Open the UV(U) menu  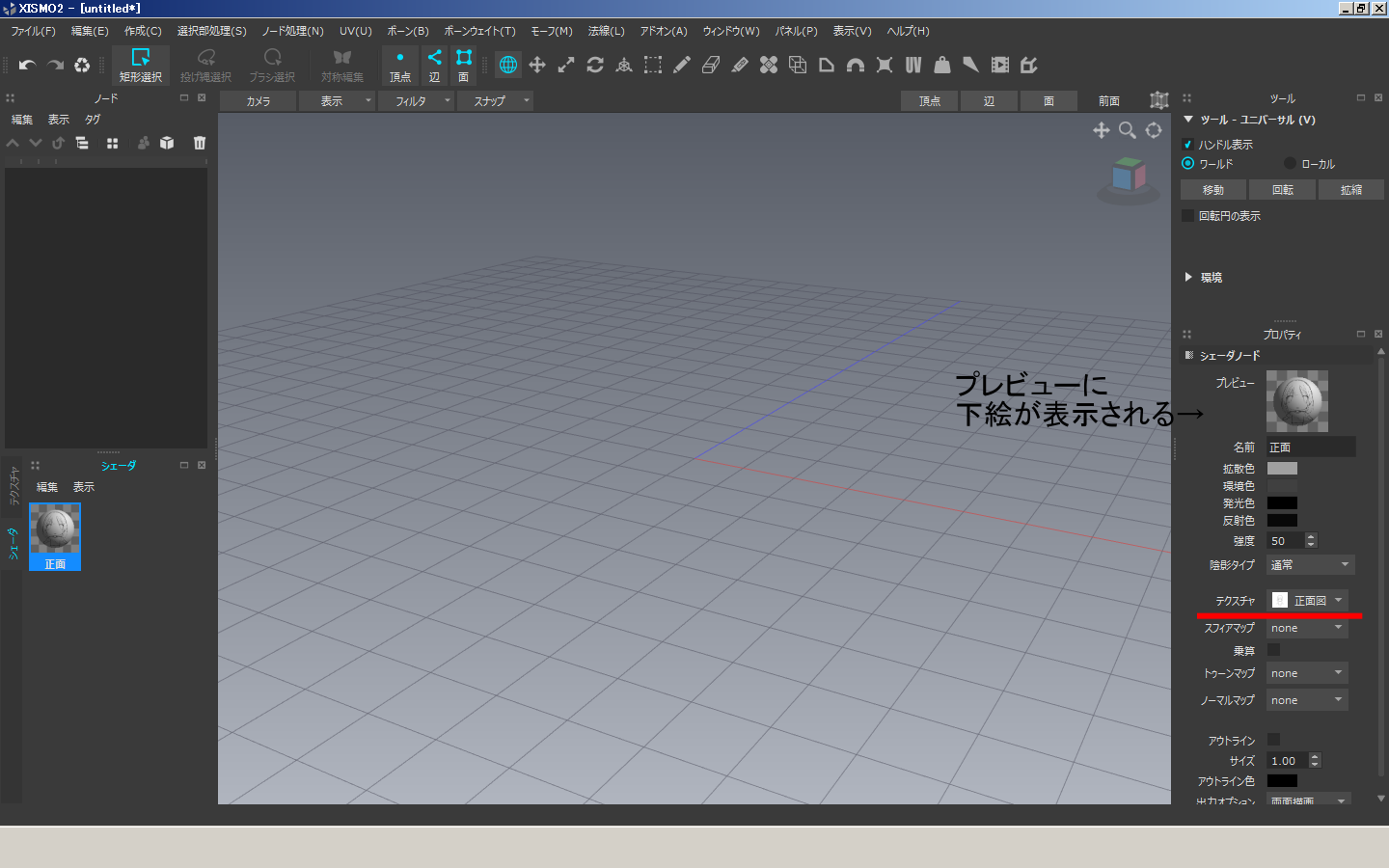[355, 31]
